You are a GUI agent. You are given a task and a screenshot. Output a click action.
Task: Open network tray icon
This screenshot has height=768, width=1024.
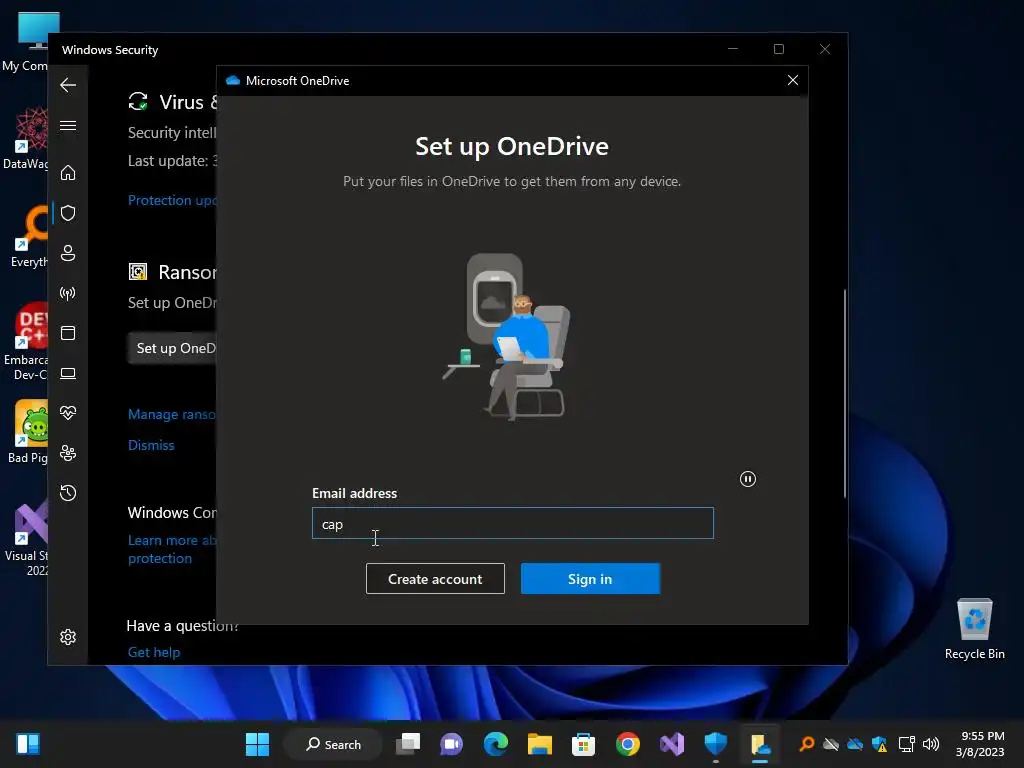906,744
